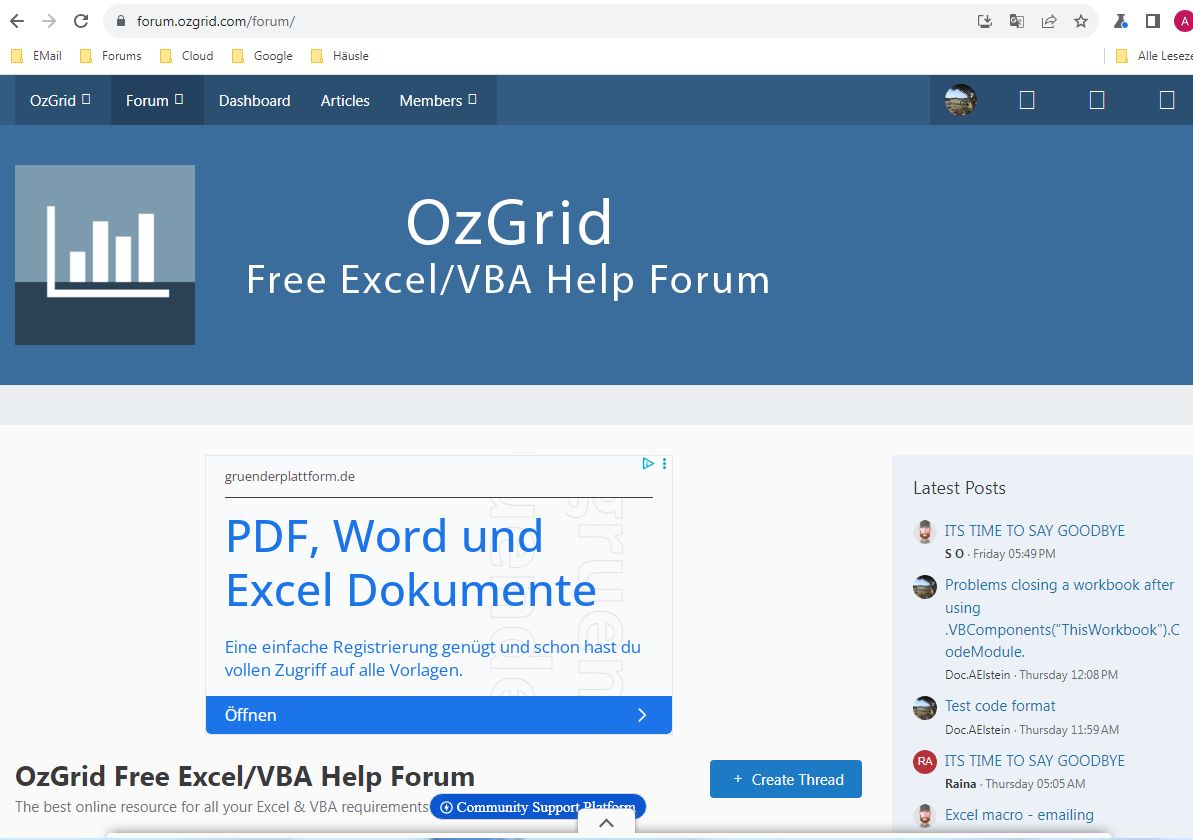Click the PDF, Word und Excel Dokumente ad headline

tap(411, 563)
